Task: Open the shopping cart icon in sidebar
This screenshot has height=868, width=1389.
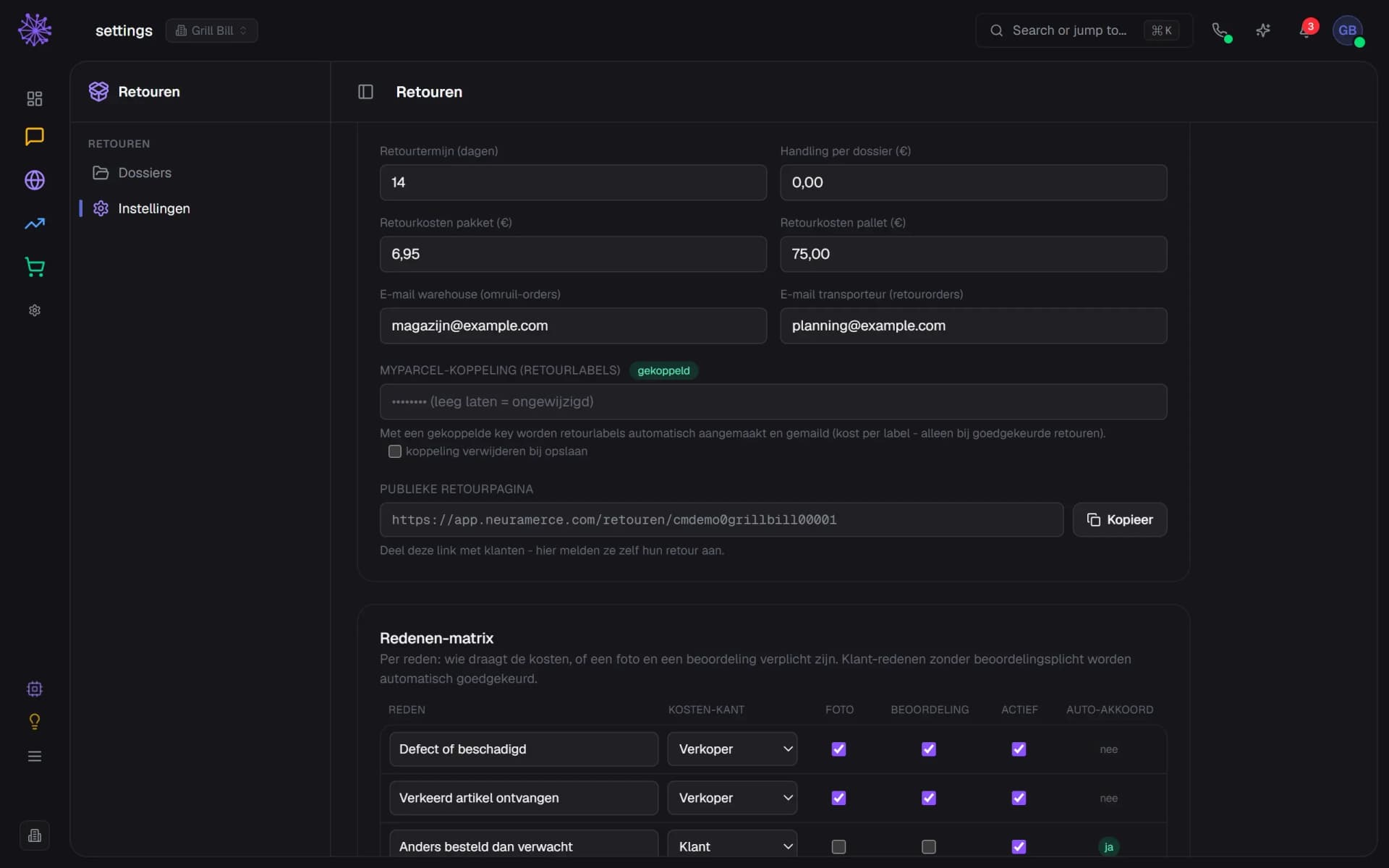Action: click(34, 267)
